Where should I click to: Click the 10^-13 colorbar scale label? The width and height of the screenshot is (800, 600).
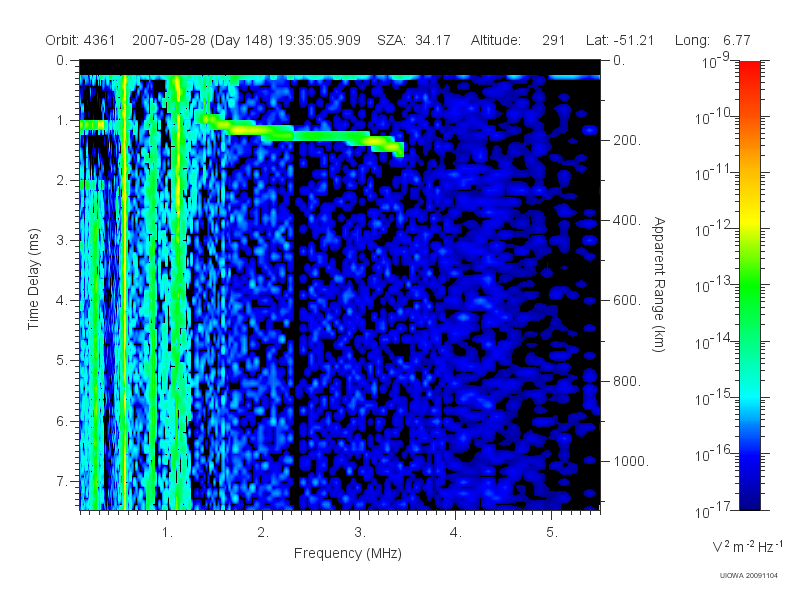point(712,285)
